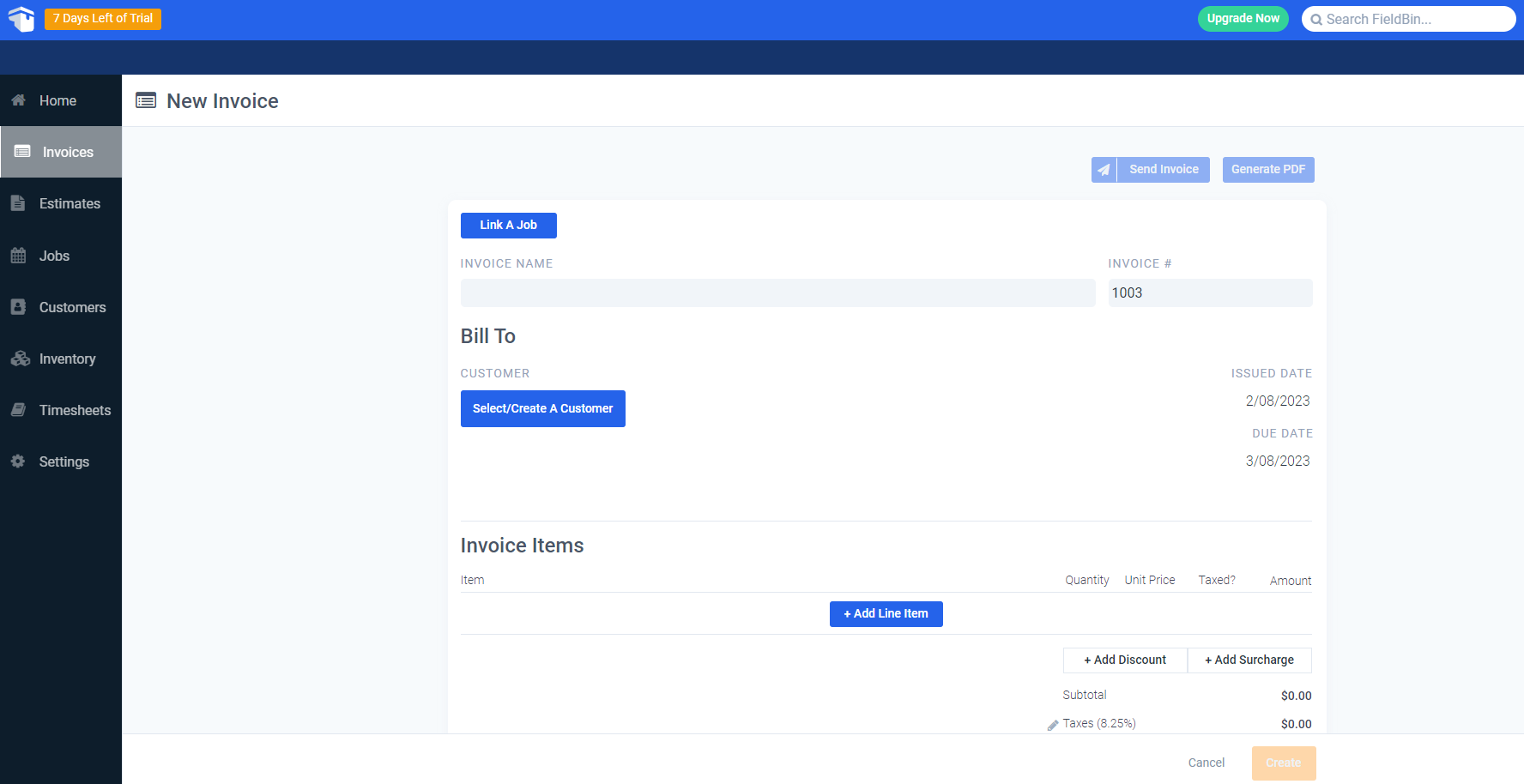Cancel the new invoice
This screenshot has width=1524, height=784.
tap(1206, 763)
